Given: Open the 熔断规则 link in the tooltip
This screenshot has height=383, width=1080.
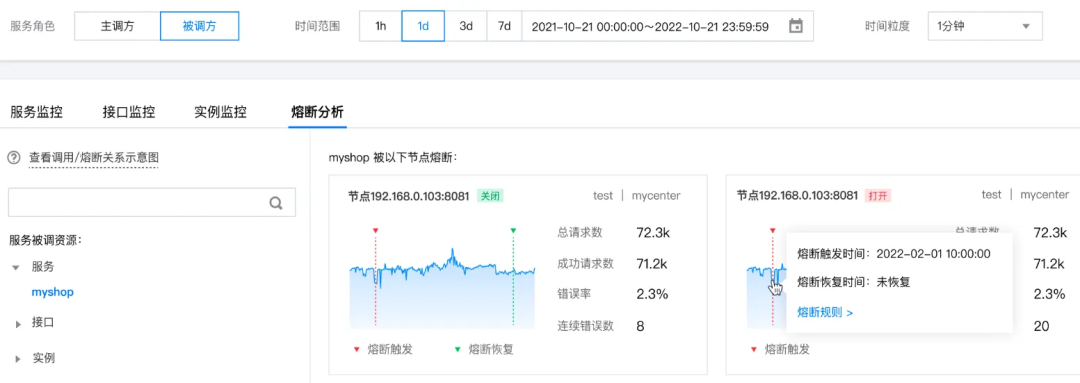Looking at the screenshot, I should coord(825,313).
